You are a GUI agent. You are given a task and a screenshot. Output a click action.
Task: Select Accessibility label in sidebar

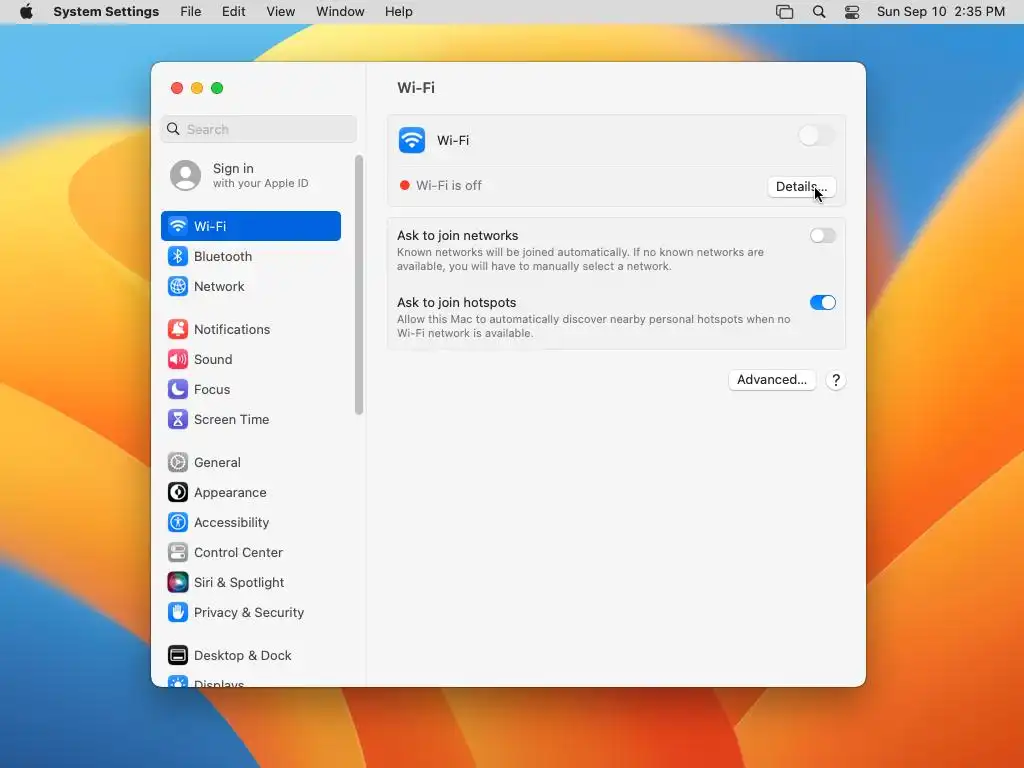pos(231,522)
